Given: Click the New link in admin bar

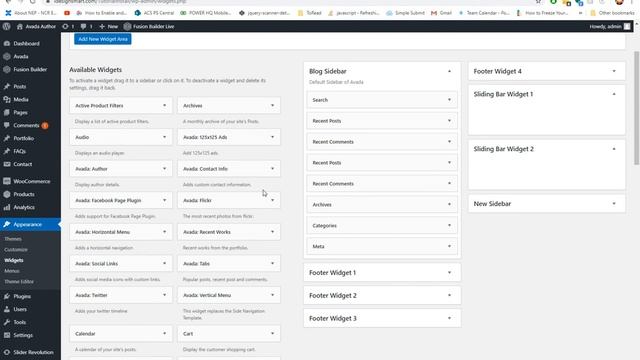Looking at the screenshot, I should point(109,27).
